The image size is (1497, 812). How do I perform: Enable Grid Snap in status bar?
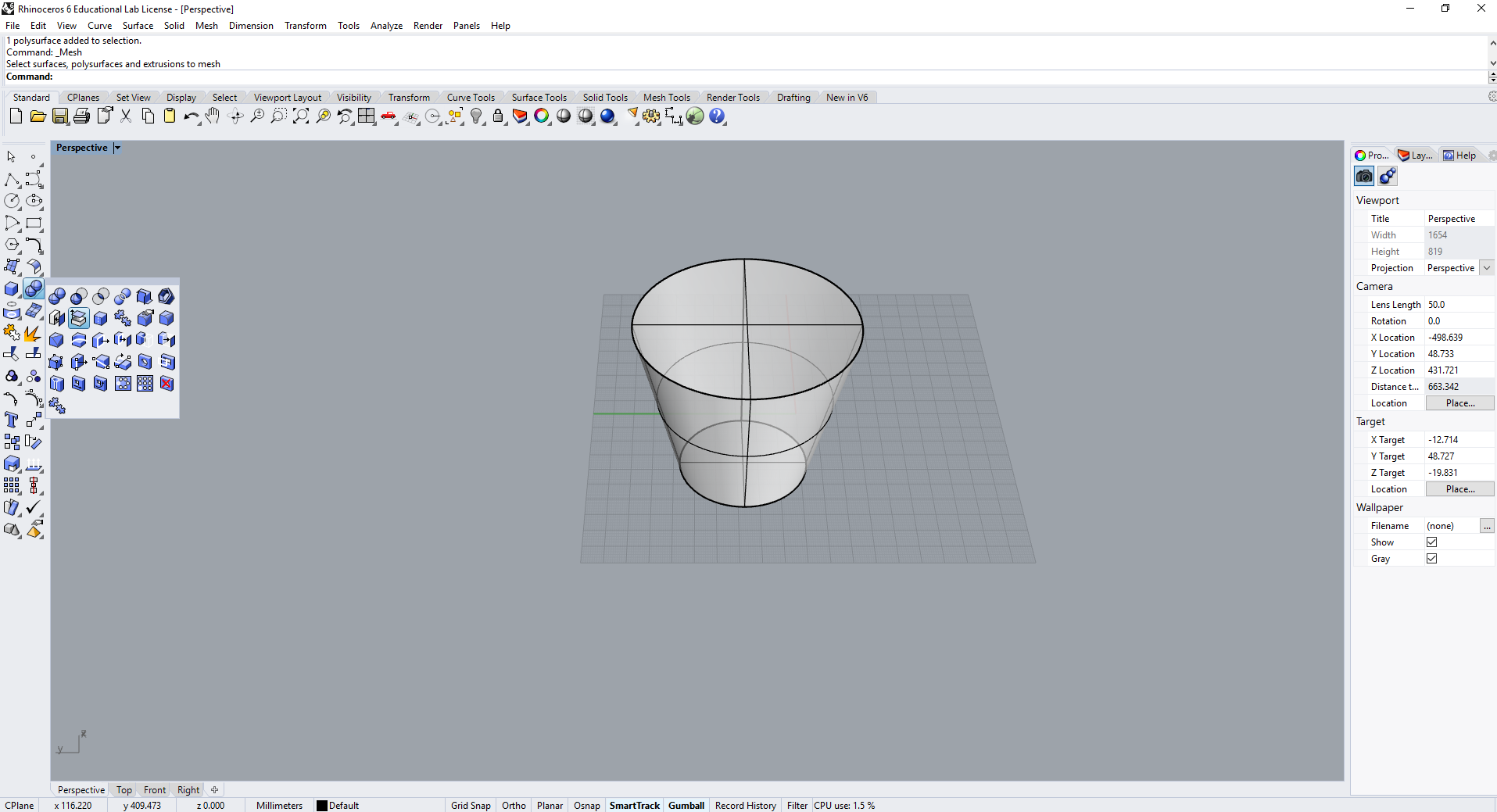tap(471, 805)
